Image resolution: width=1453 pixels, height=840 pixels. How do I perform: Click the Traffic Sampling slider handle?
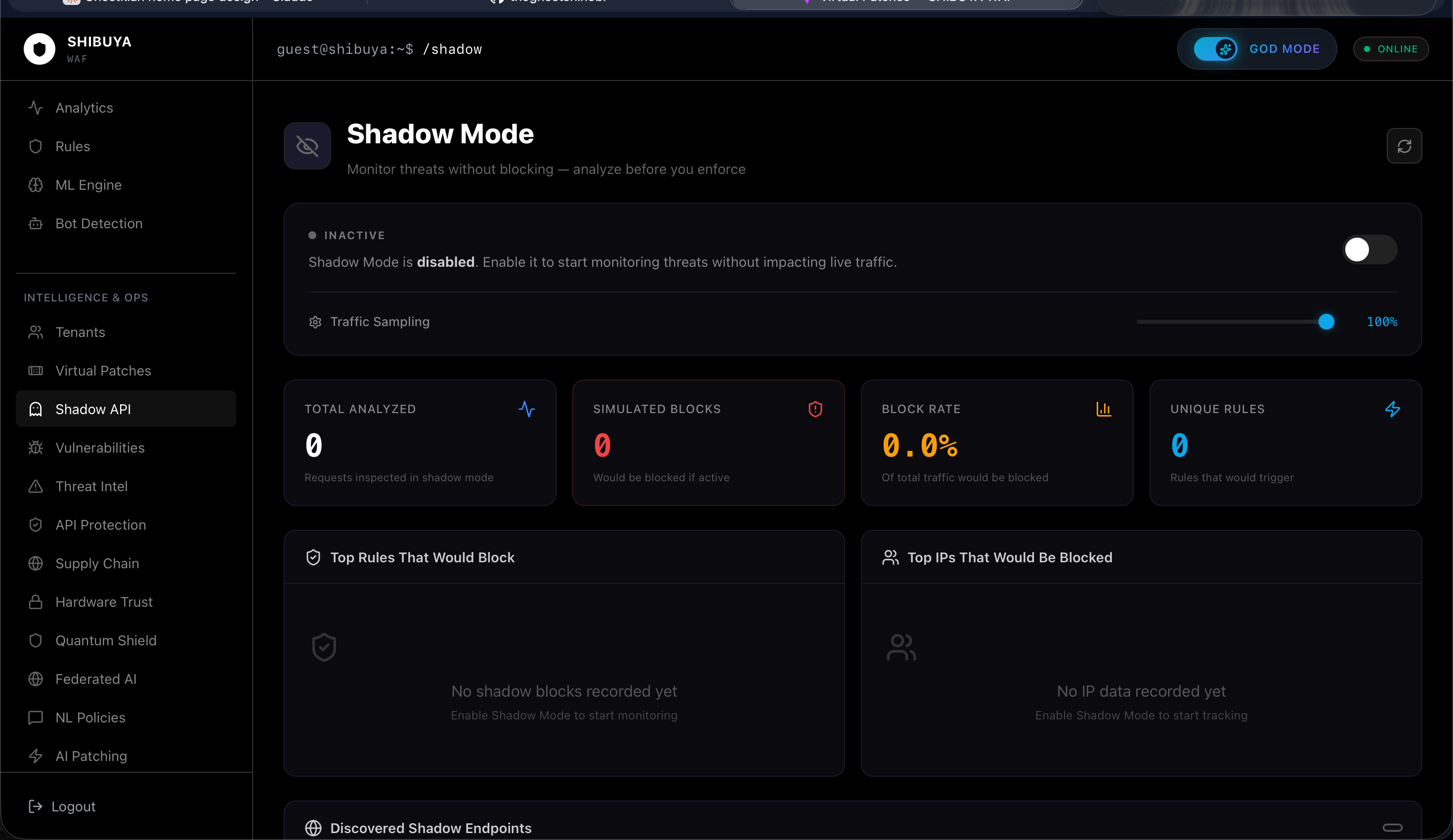pos(1325,322)
